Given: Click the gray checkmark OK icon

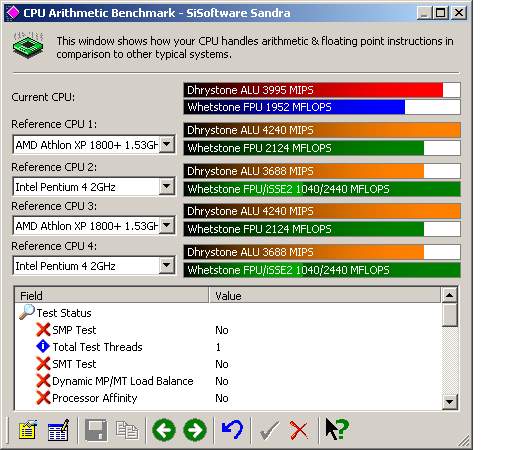Looking at the screenshot, I should tap(269, 430).
